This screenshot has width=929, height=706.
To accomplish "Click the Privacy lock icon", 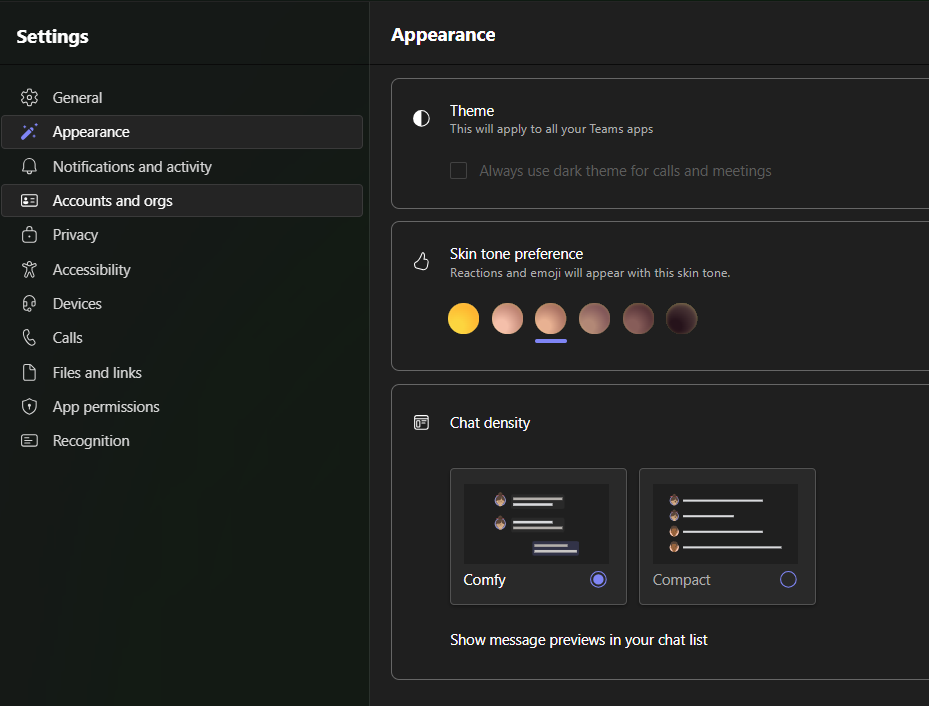I will point(29,235).
